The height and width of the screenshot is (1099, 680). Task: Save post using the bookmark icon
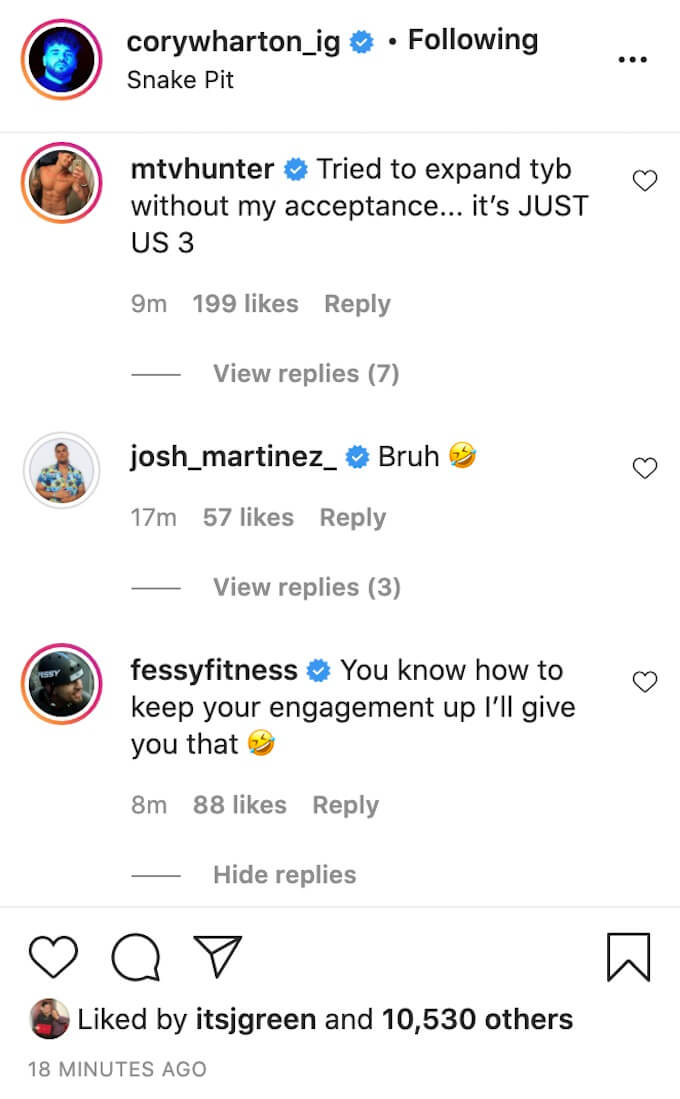tap(628, 957)
